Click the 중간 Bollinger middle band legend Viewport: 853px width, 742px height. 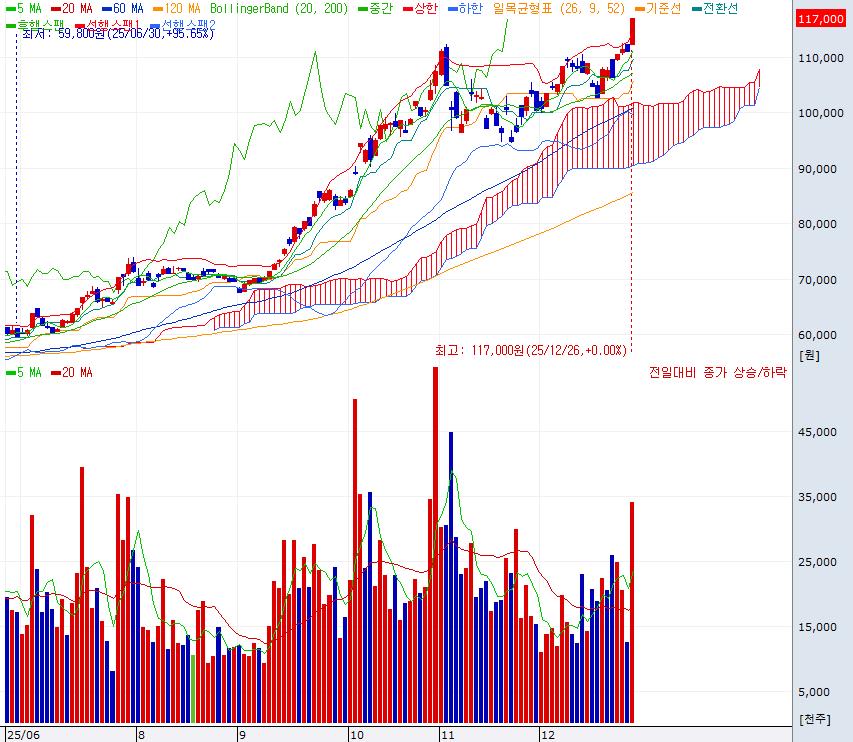click(x=372, y=7)
